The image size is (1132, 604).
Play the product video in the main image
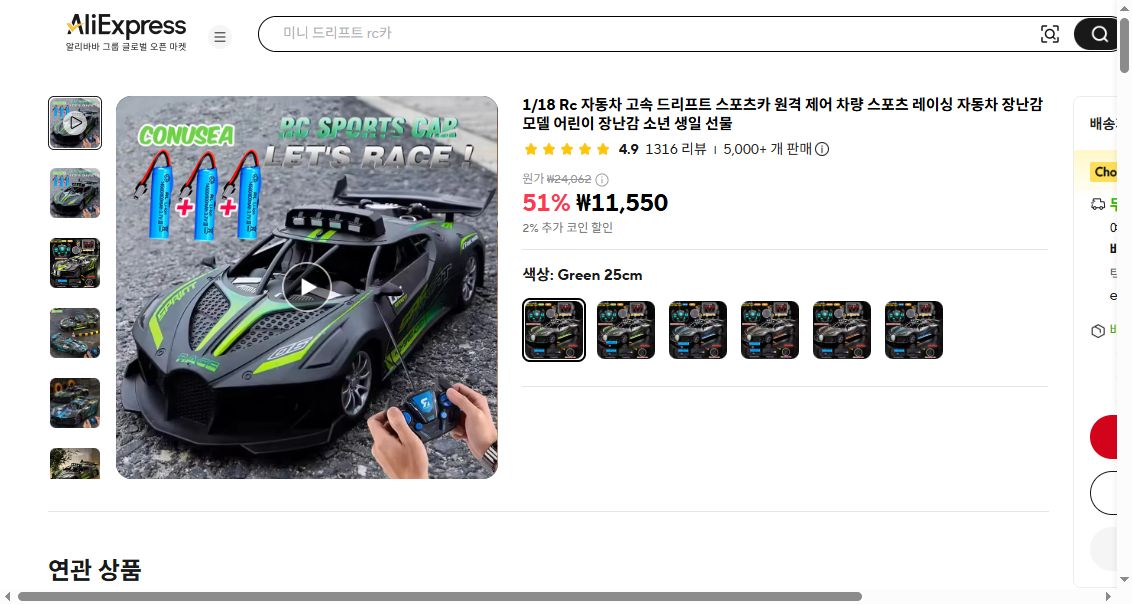(x=307, y=287)
